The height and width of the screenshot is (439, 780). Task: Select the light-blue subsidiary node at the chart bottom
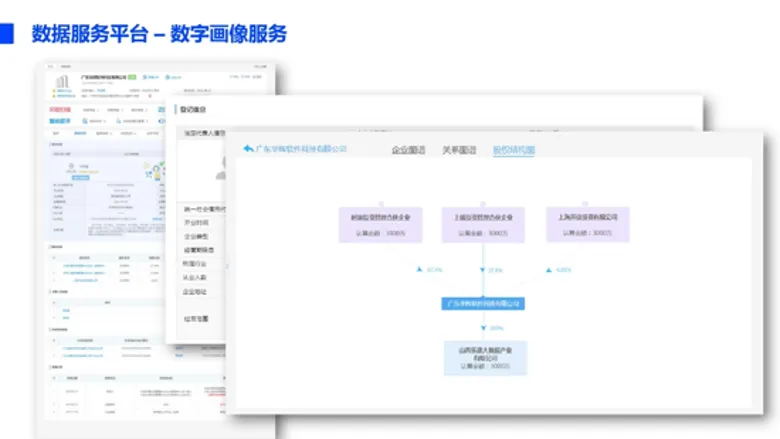[x=485, y=358]
